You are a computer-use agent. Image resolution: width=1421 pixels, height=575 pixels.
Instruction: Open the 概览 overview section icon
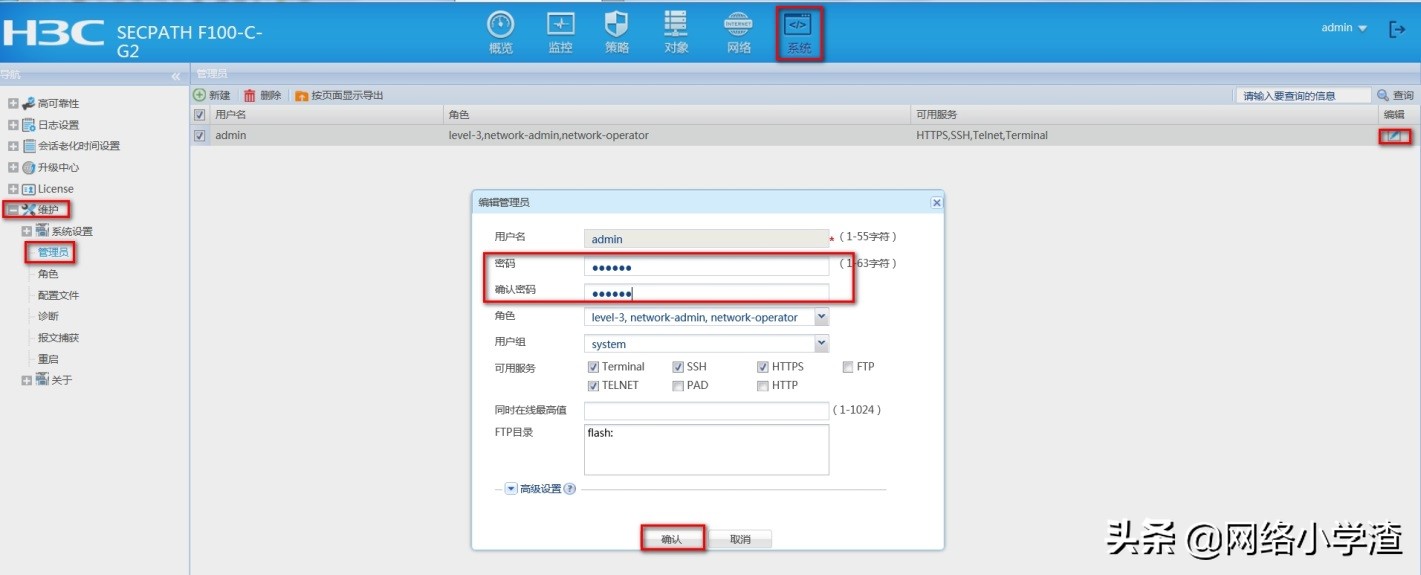(501, 24)
